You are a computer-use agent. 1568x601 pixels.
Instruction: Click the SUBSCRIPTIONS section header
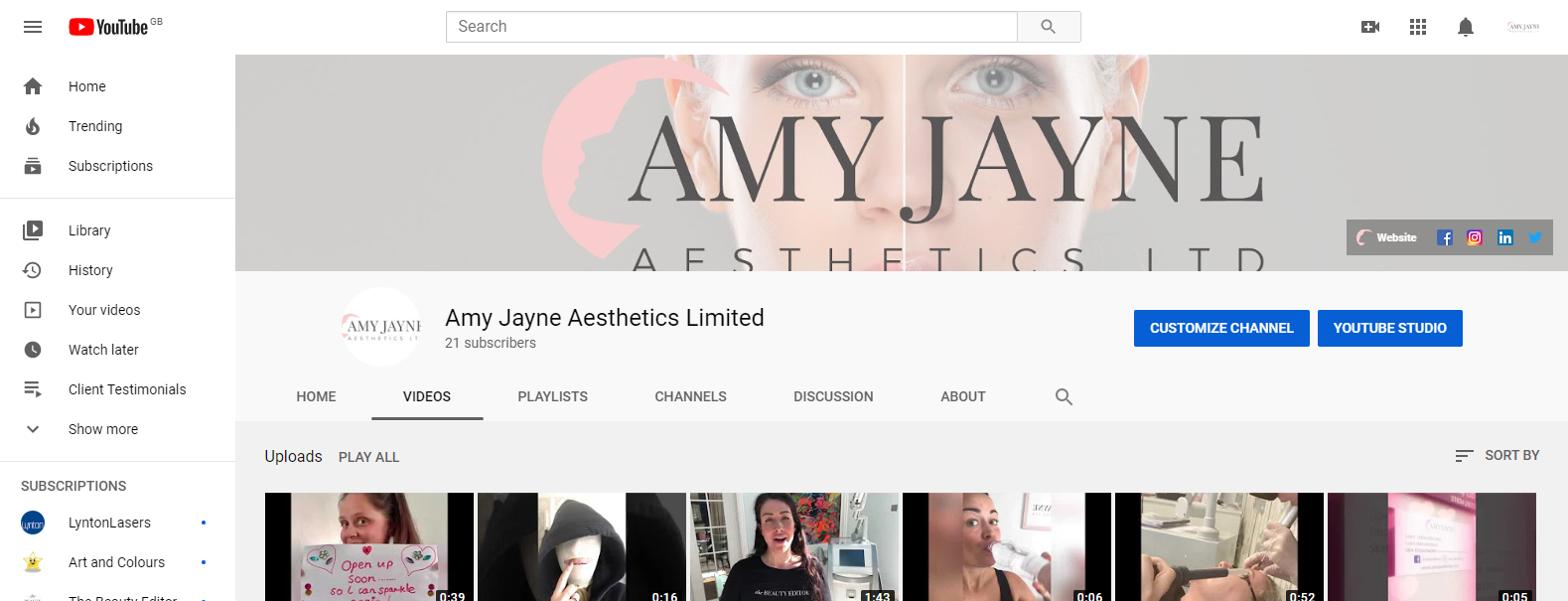pos(73,486)
